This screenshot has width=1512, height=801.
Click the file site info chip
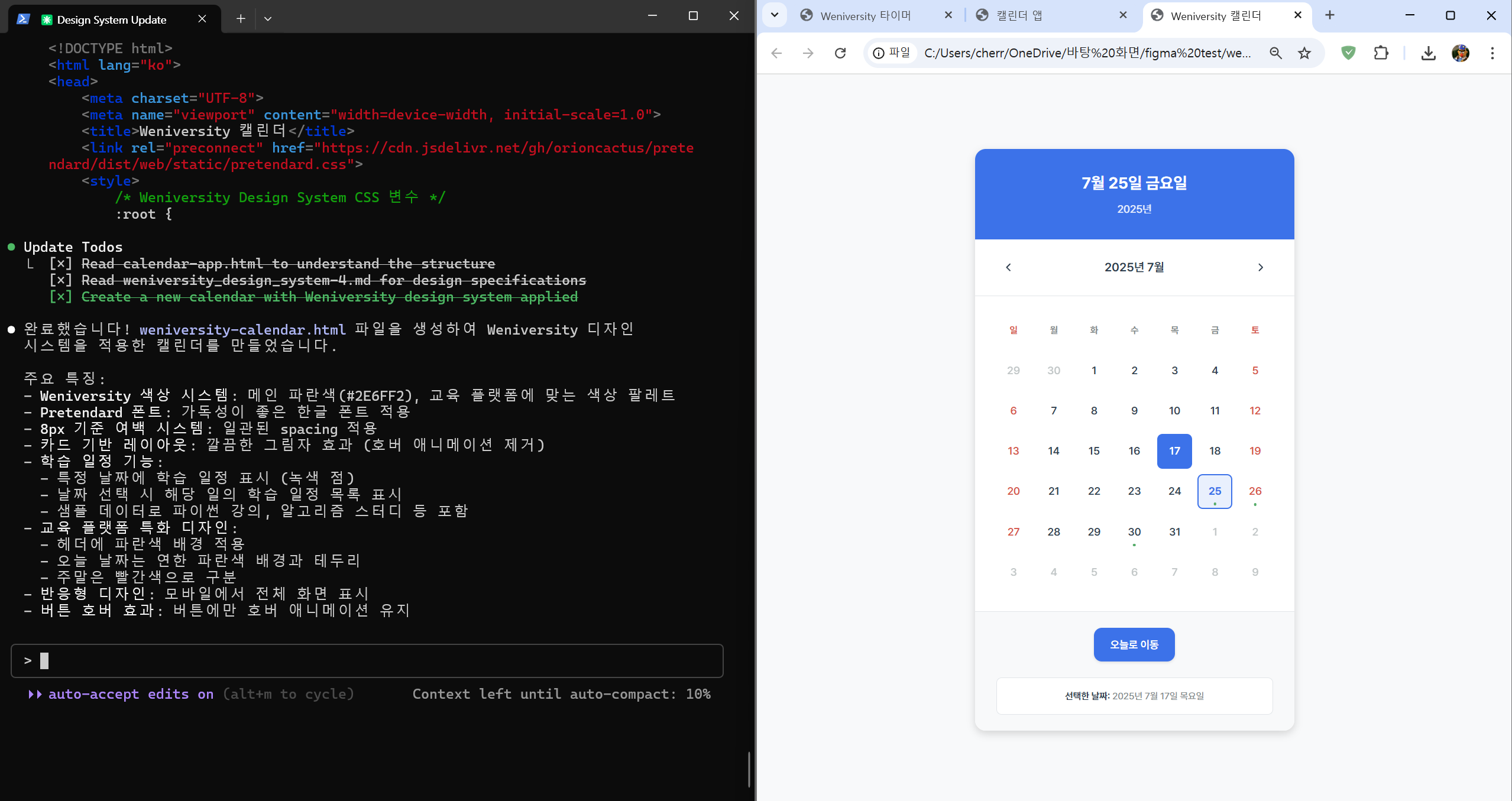892,53
